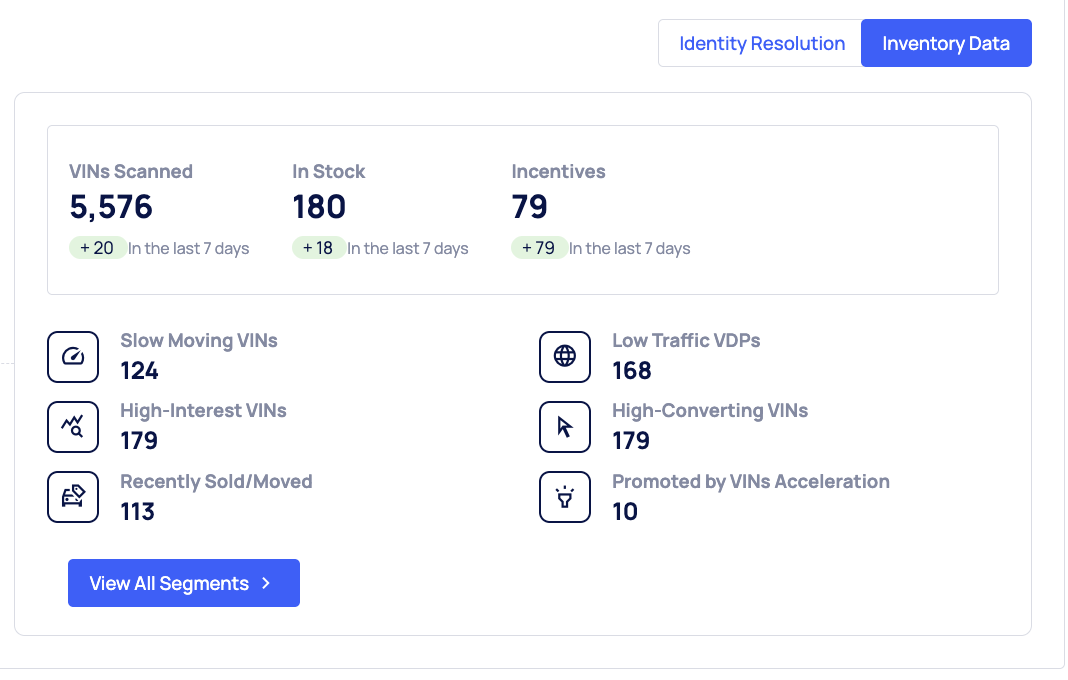Viewport: 1068px width, 680px height.
Task: Click the Recently Sold/Moved count 113
Action: 138,512
